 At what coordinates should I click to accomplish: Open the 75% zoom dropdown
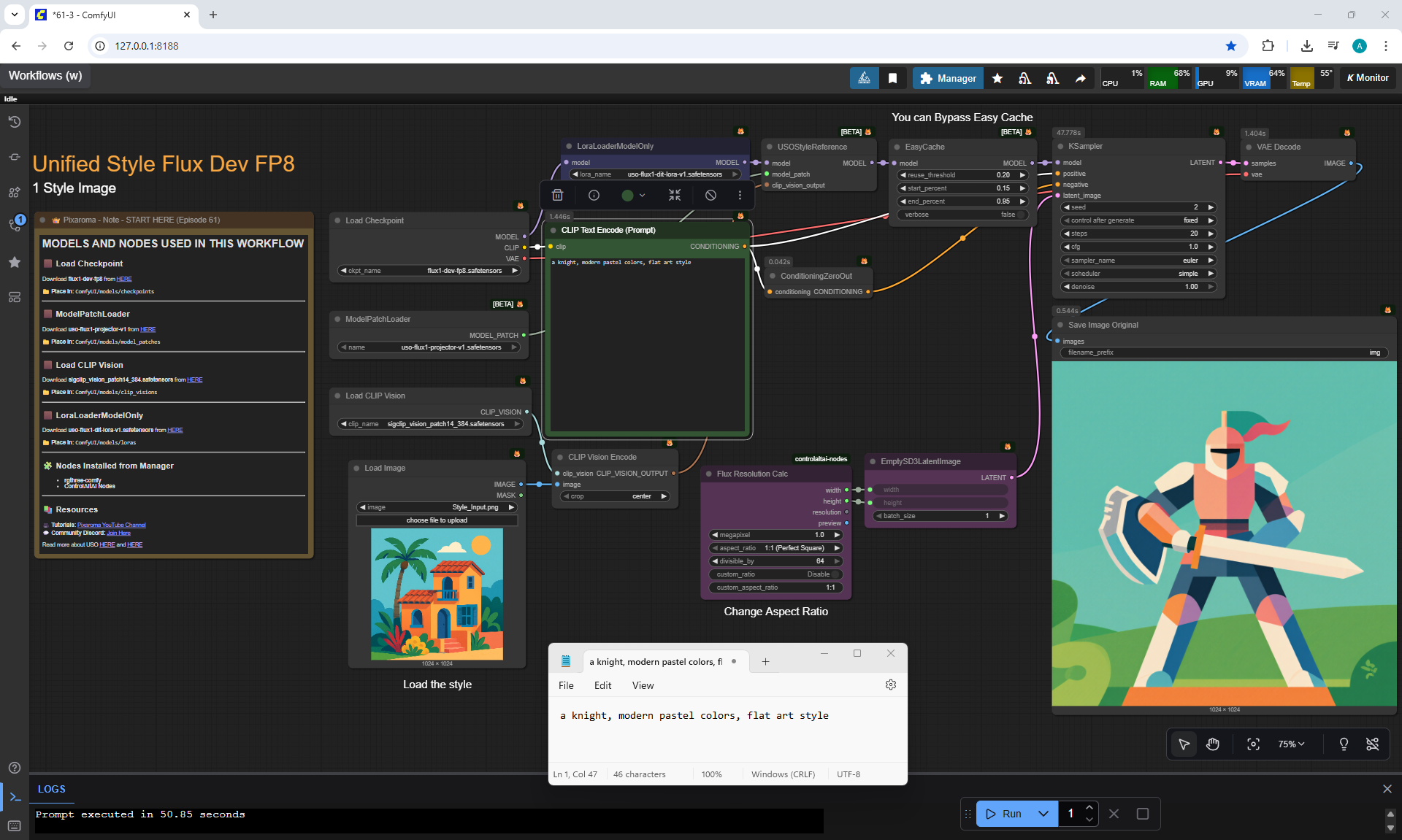coord(1291,744)
